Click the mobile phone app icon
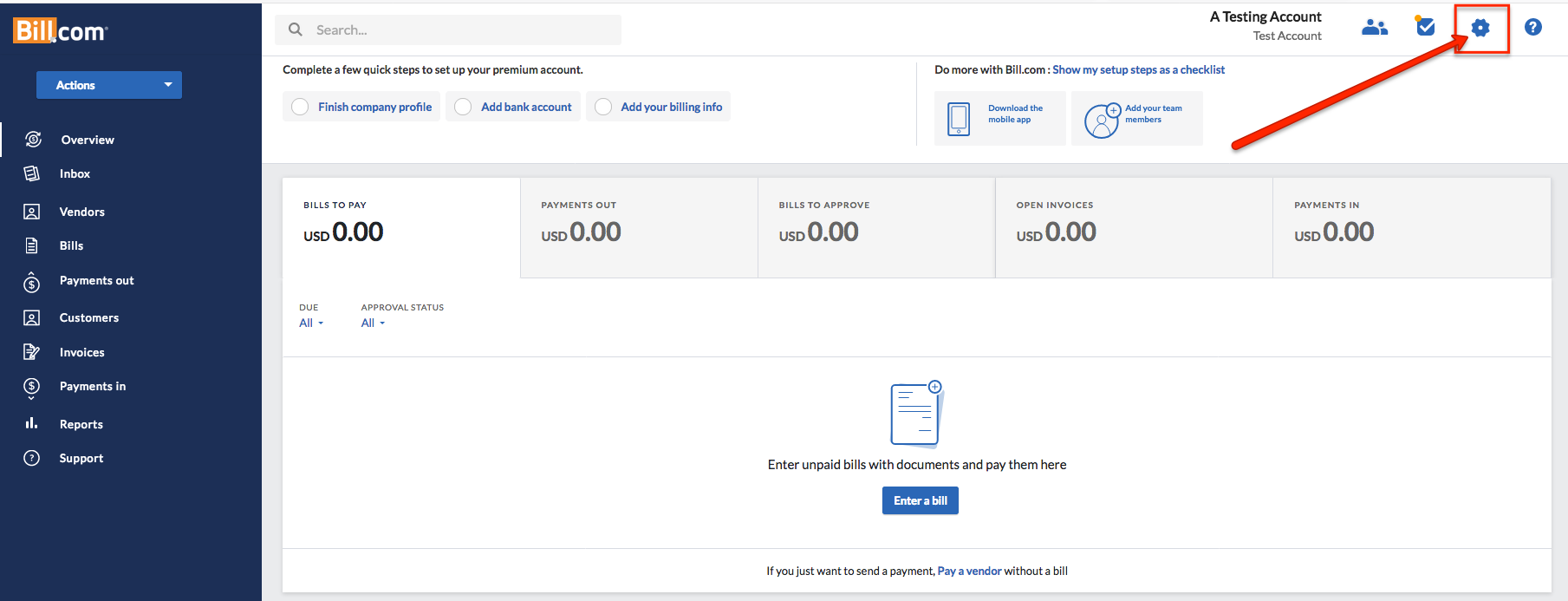1568x601 pixels. tap(959, 119)
